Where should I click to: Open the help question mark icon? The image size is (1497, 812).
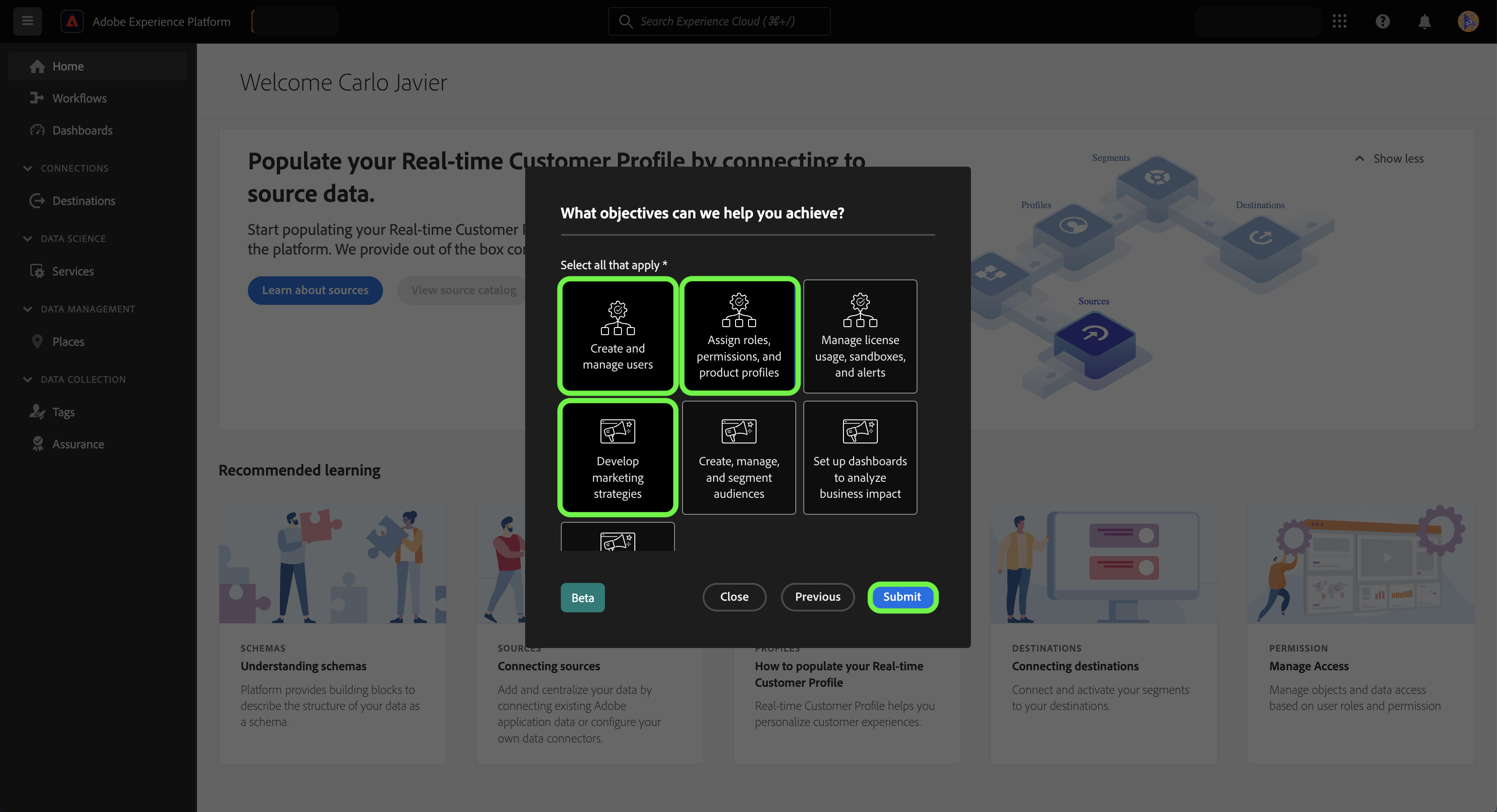coord(1382,21)
